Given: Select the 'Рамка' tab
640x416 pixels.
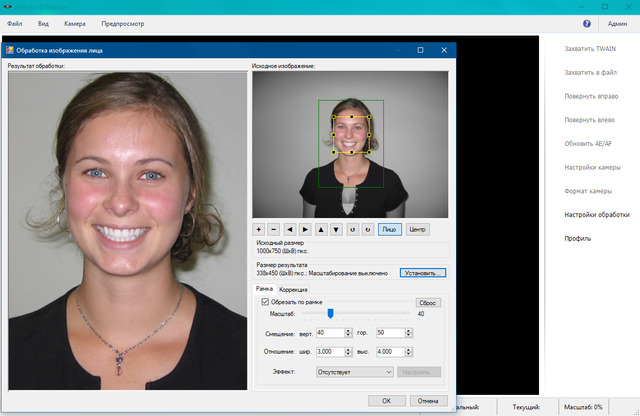Looking at the screenshot, I should pos(264,289).
